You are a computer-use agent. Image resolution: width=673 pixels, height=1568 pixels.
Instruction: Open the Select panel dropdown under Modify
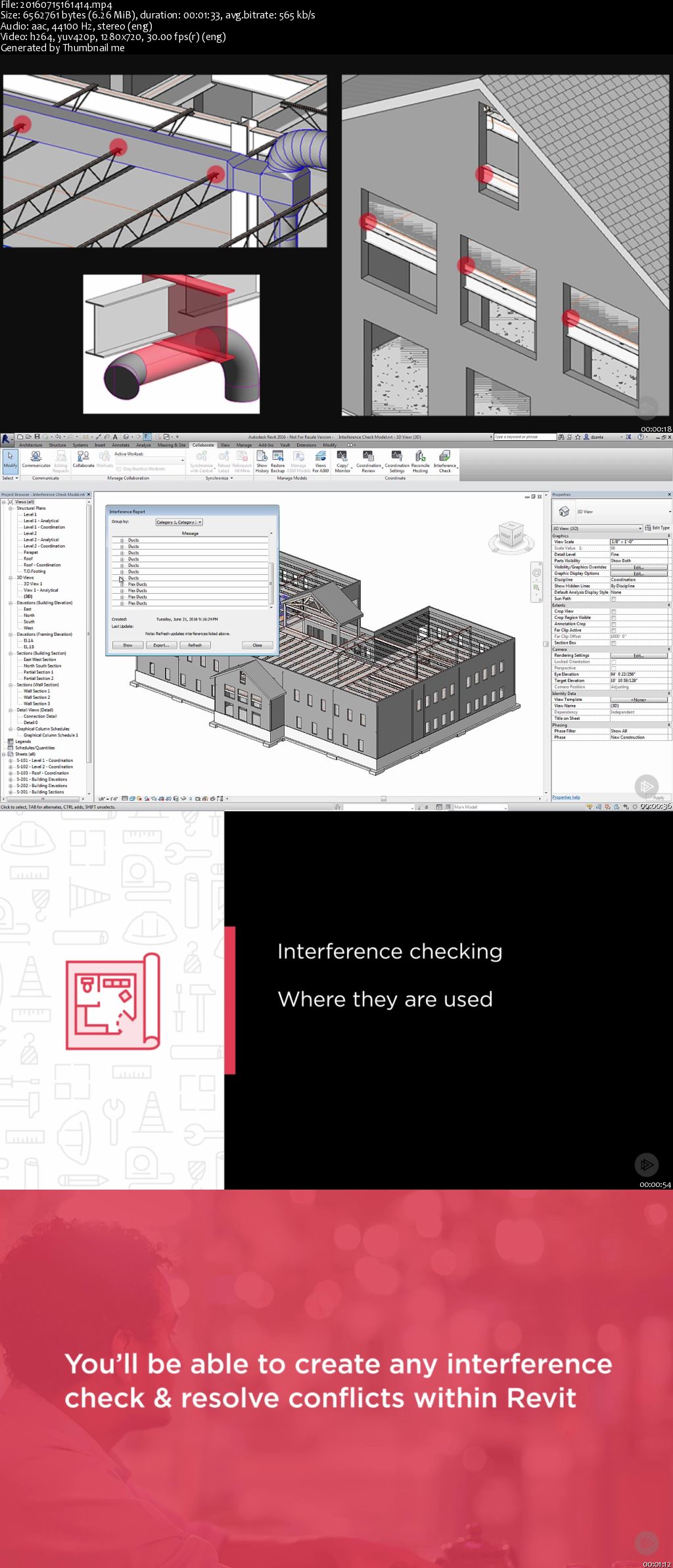pos(10,478)
